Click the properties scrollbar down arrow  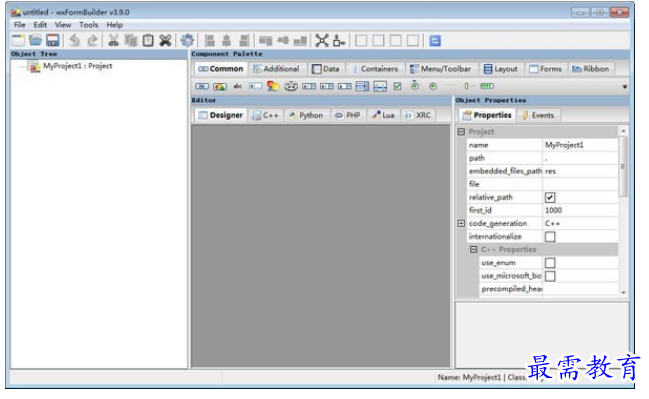[x=623, y=292]
